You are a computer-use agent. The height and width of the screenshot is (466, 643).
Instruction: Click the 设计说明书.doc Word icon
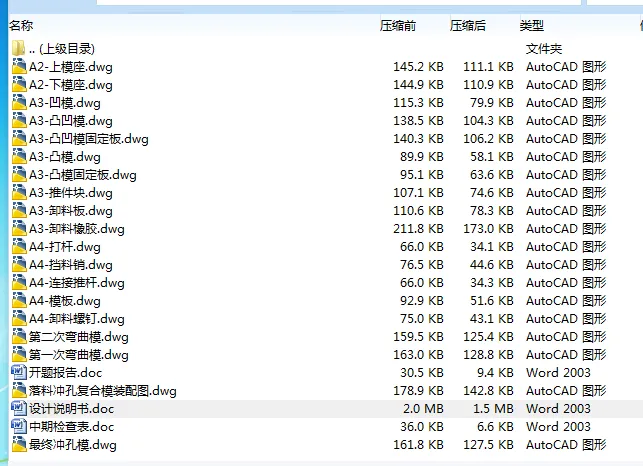point(19,409)
